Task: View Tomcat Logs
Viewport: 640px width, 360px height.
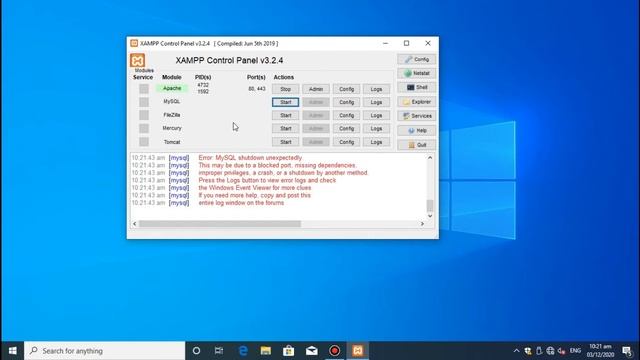Action: point(376,142)
